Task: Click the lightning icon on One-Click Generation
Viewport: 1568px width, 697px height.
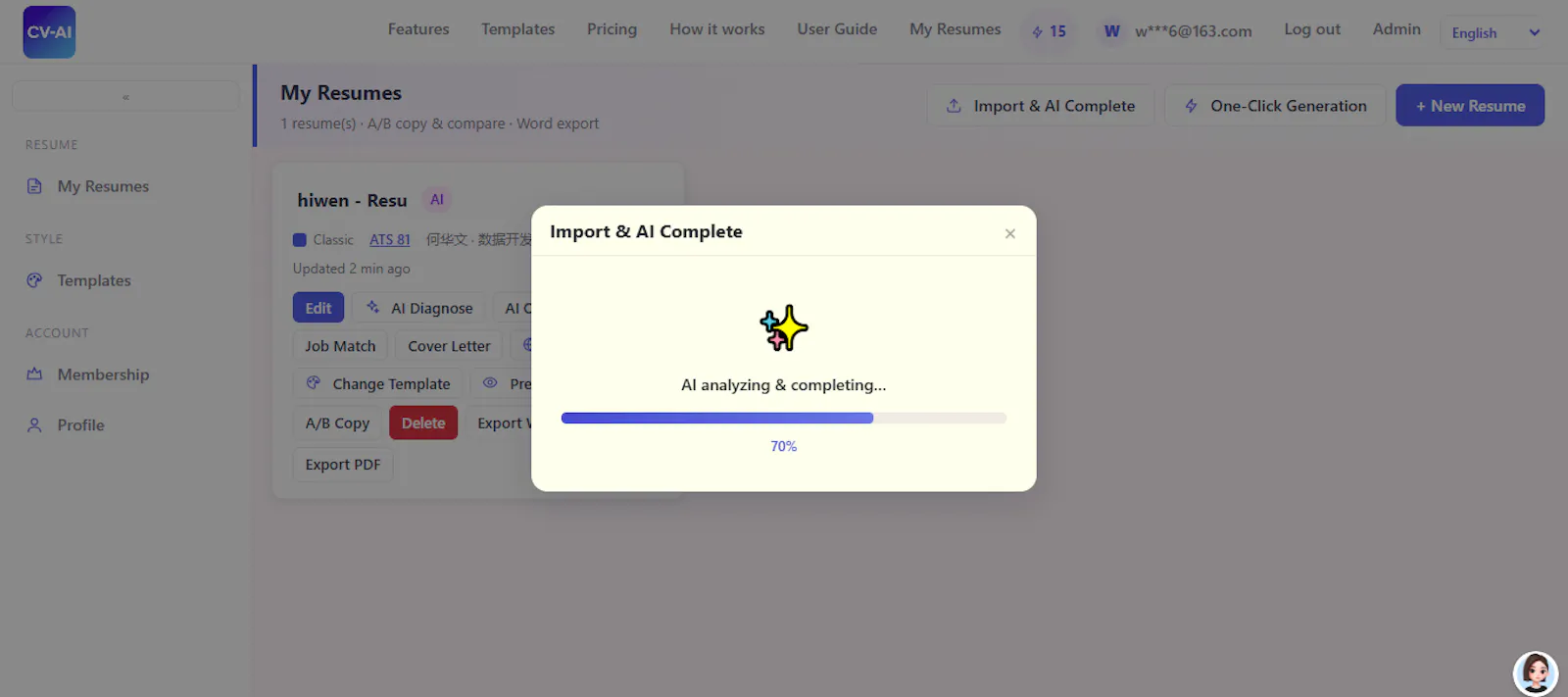Action: pos(1191,105)
